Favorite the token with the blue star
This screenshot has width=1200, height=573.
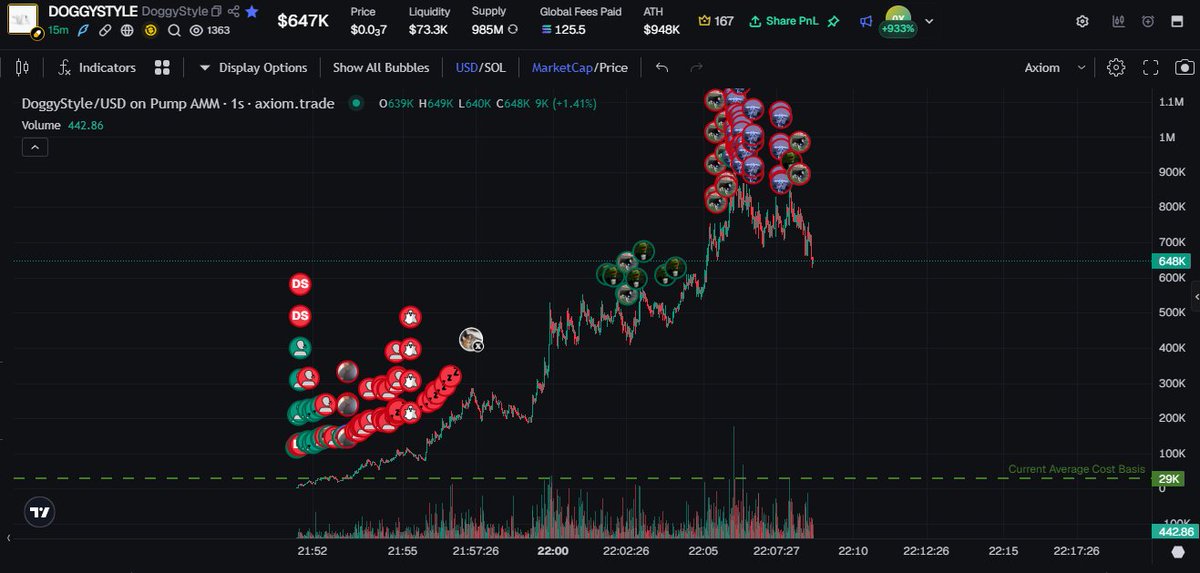click(252, 12)
